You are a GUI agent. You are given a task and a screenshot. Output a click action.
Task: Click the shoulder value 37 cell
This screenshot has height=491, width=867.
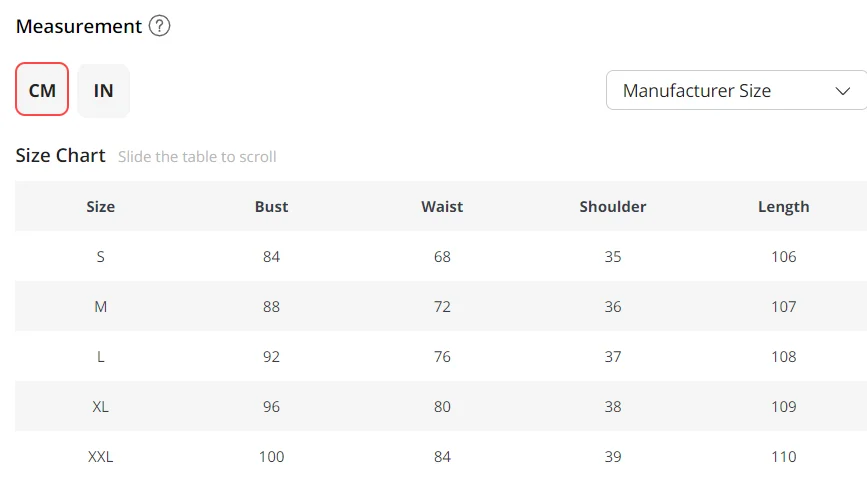tap(613, 357)
